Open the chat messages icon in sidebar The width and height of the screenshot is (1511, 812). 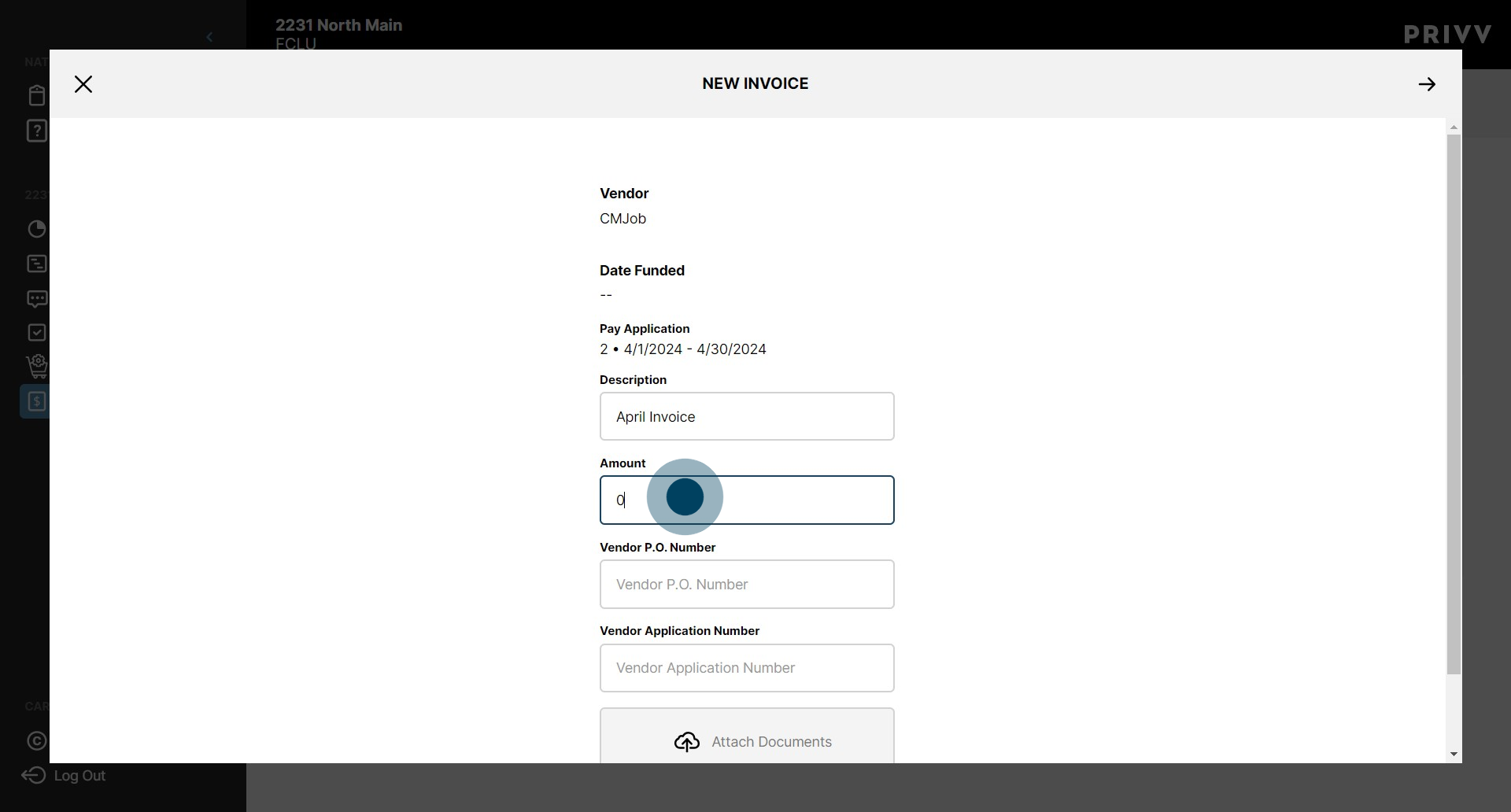point(37,299)
